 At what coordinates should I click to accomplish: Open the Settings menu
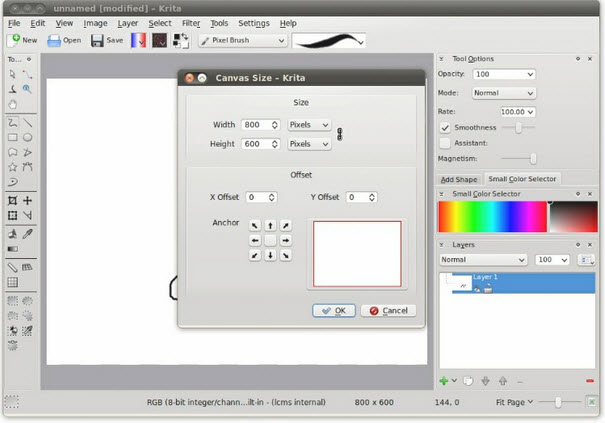254,23
